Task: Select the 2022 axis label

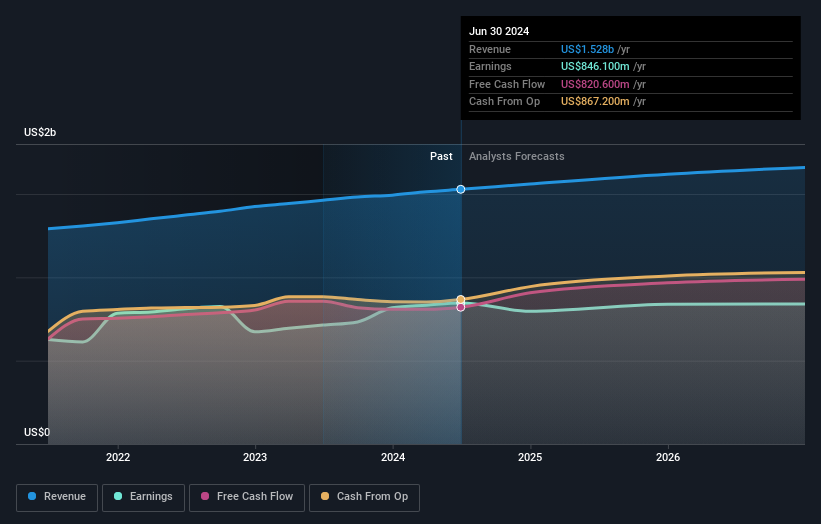Action: (118, 457)
